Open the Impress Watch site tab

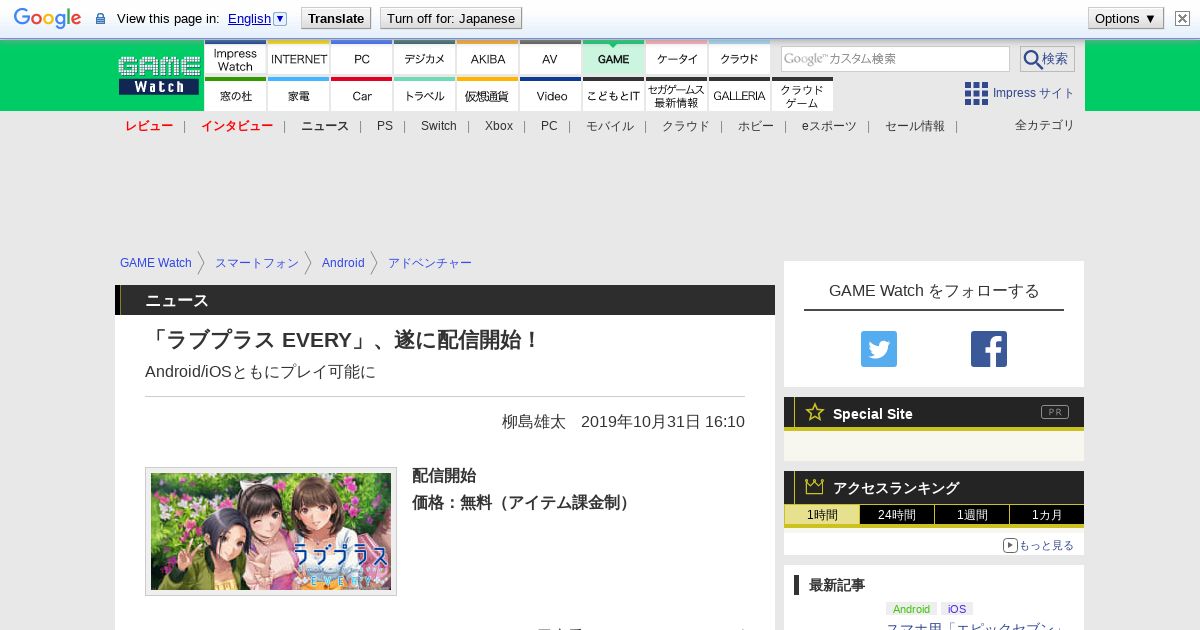[235, 58]
